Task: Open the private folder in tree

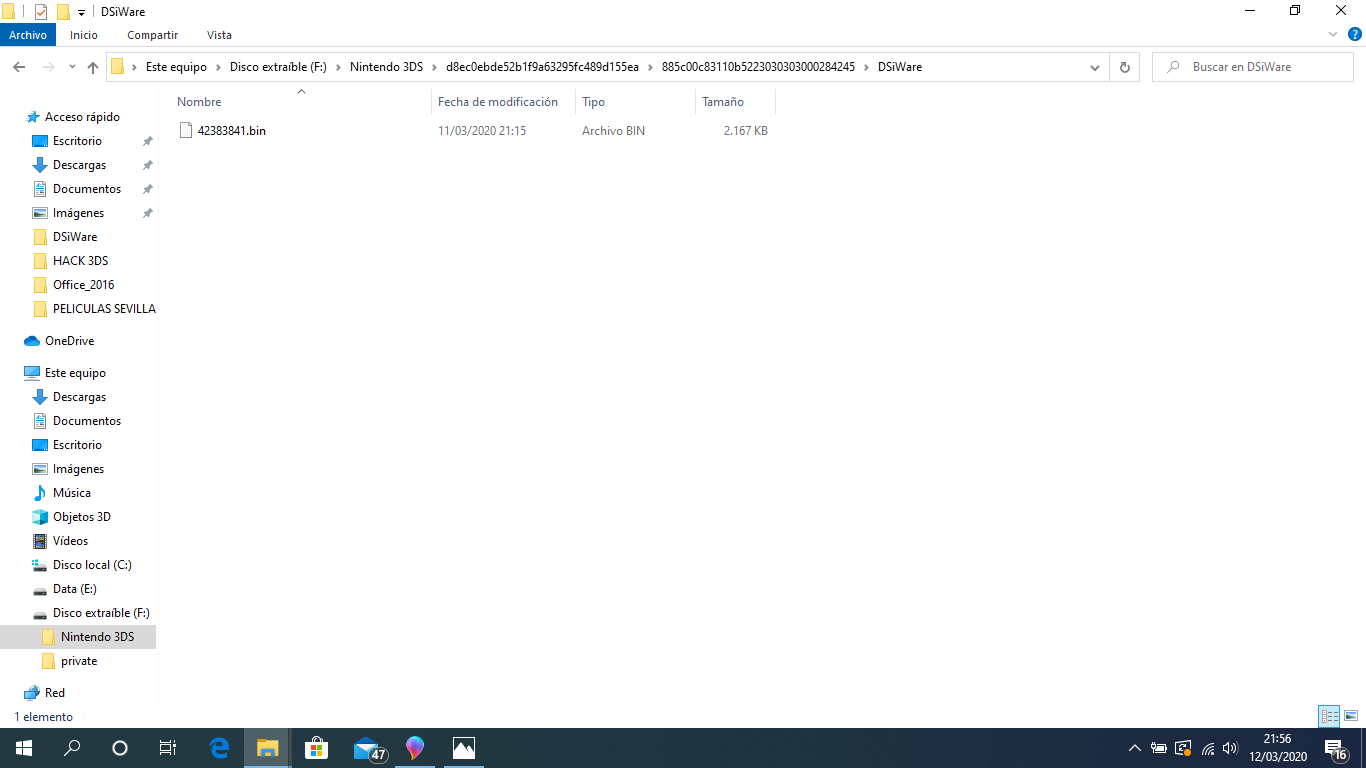Action: [x=79, y=661]
